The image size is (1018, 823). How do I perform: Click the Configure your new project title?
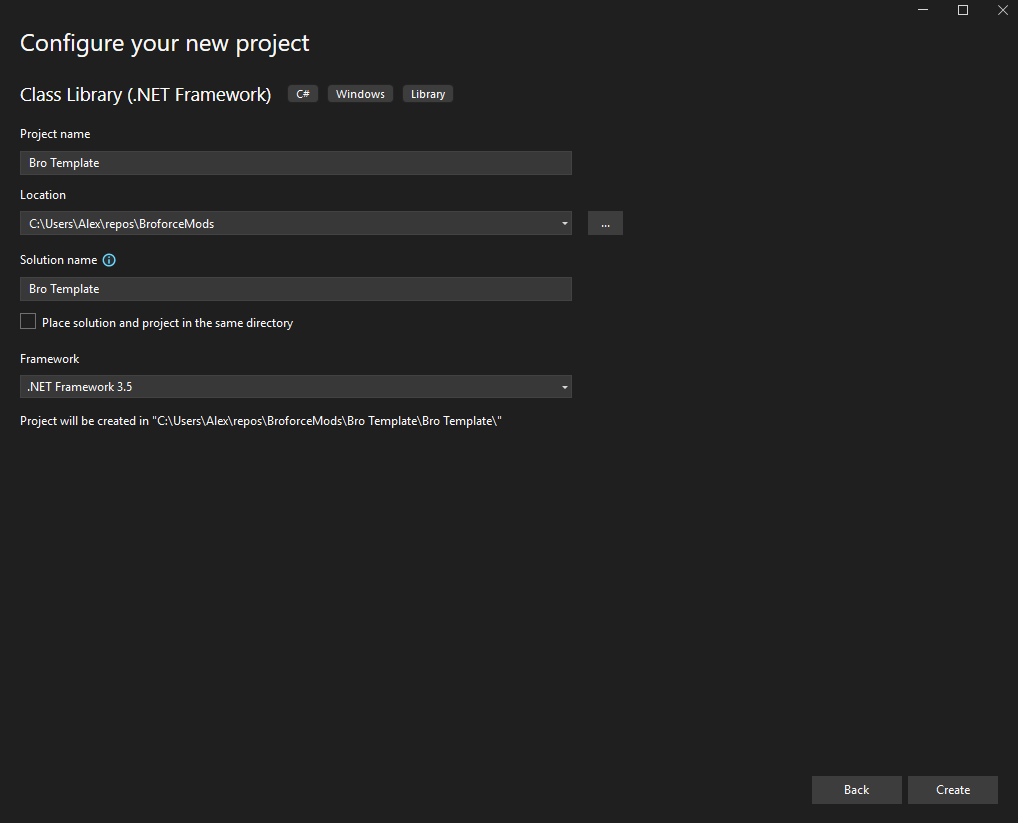[164, 43]
